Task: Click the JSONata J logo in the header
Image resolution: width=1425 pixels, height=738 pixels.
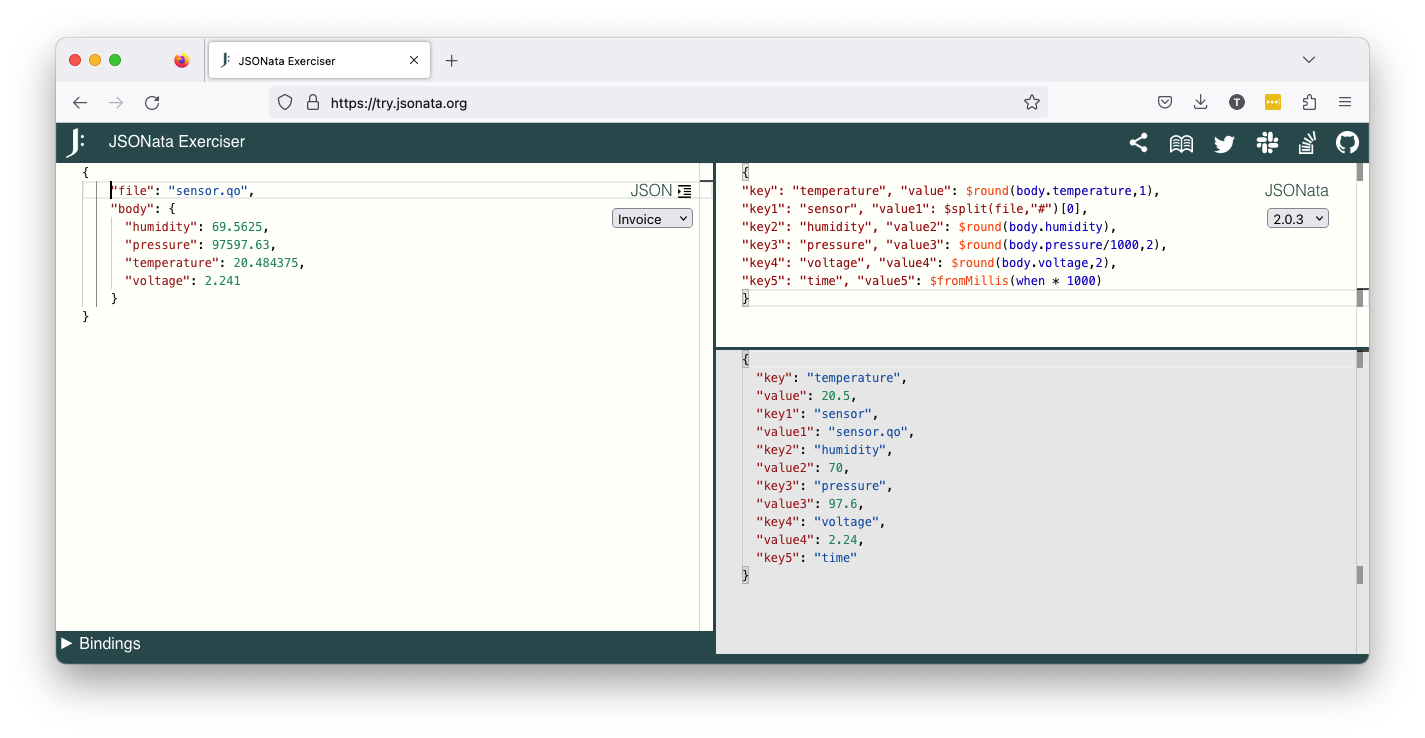Action: coord(75,143)
